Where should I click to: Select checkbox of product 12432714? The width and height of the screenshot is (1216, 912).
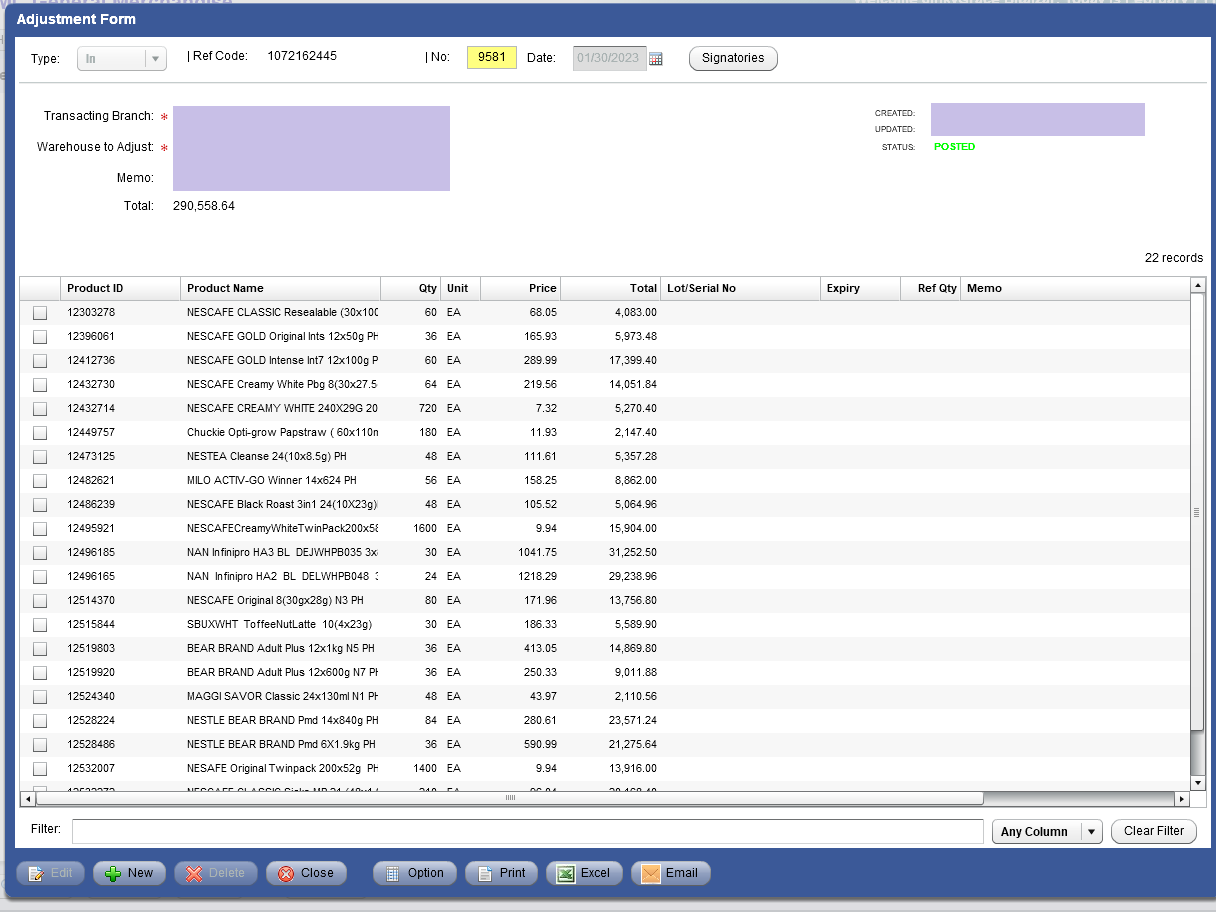(x=40, y=409)
